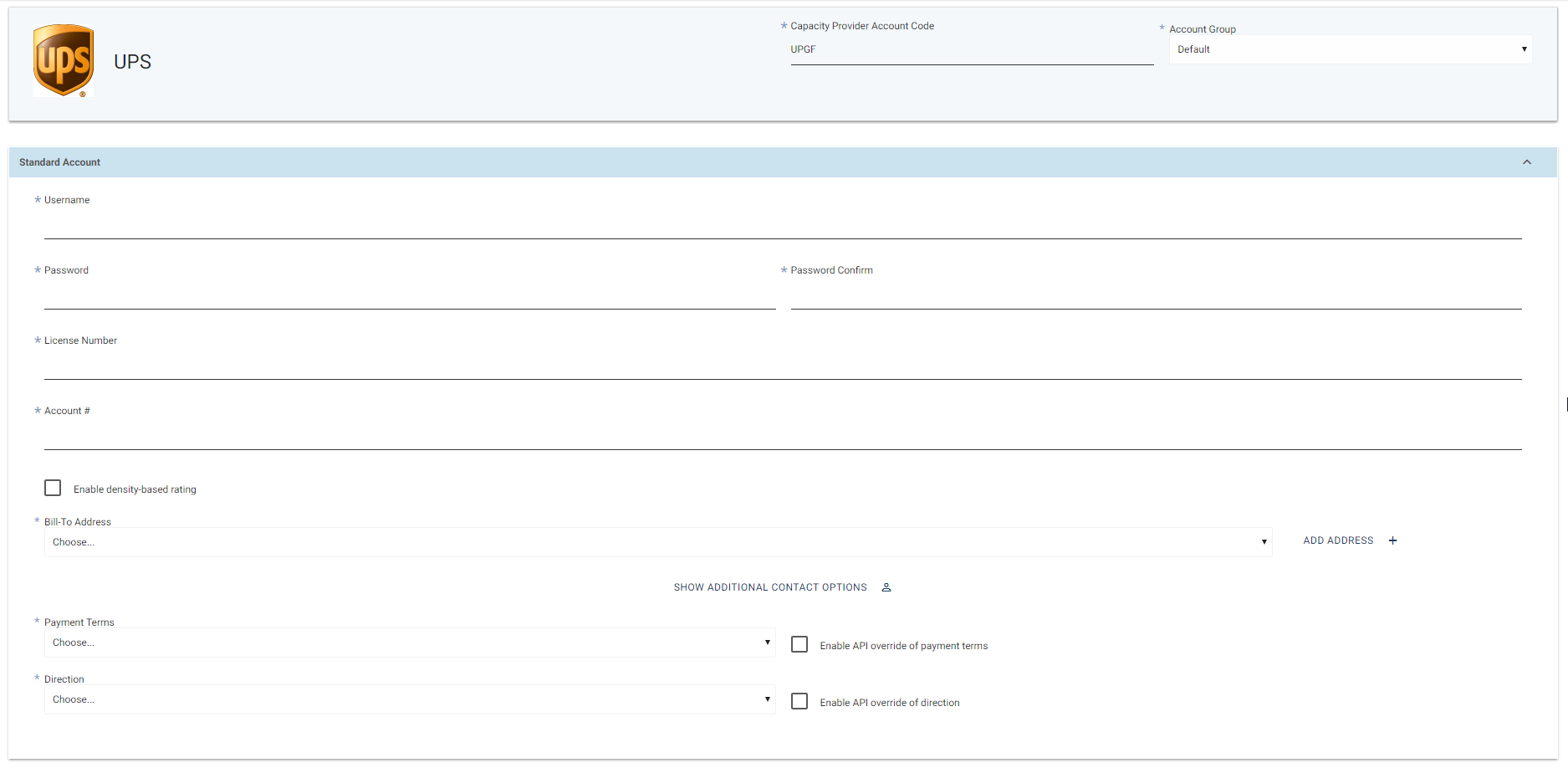Check Enable API override of payment terms
This screenshot has height=768, width=1568.
coord(799,644)
